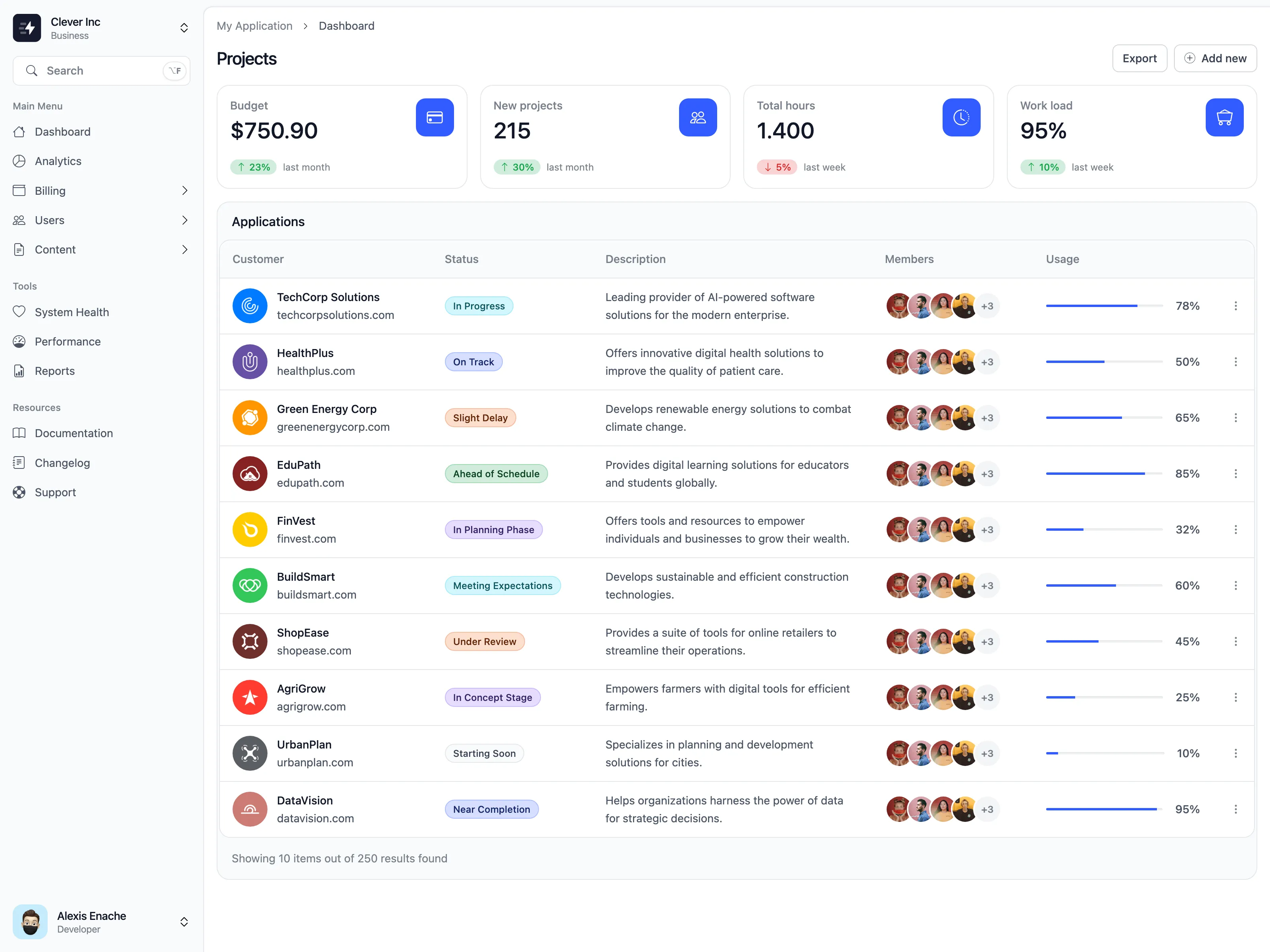Go to Analytics in the sidebar

58,161
